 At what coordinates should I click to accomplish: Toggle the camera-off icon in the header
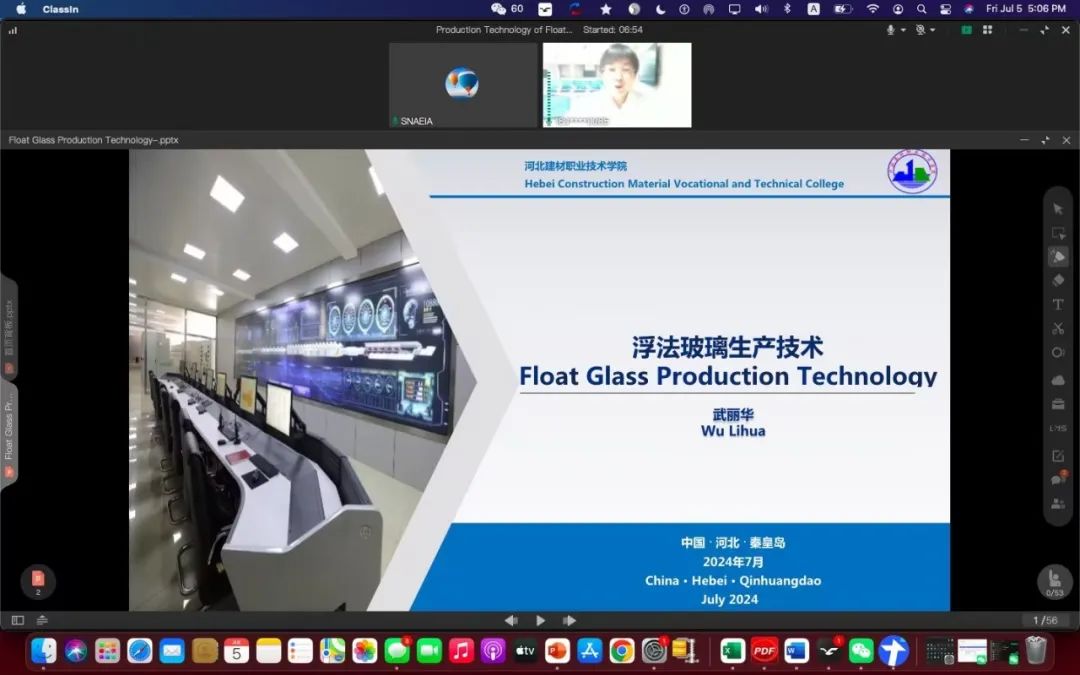click(x=920, y=30)
